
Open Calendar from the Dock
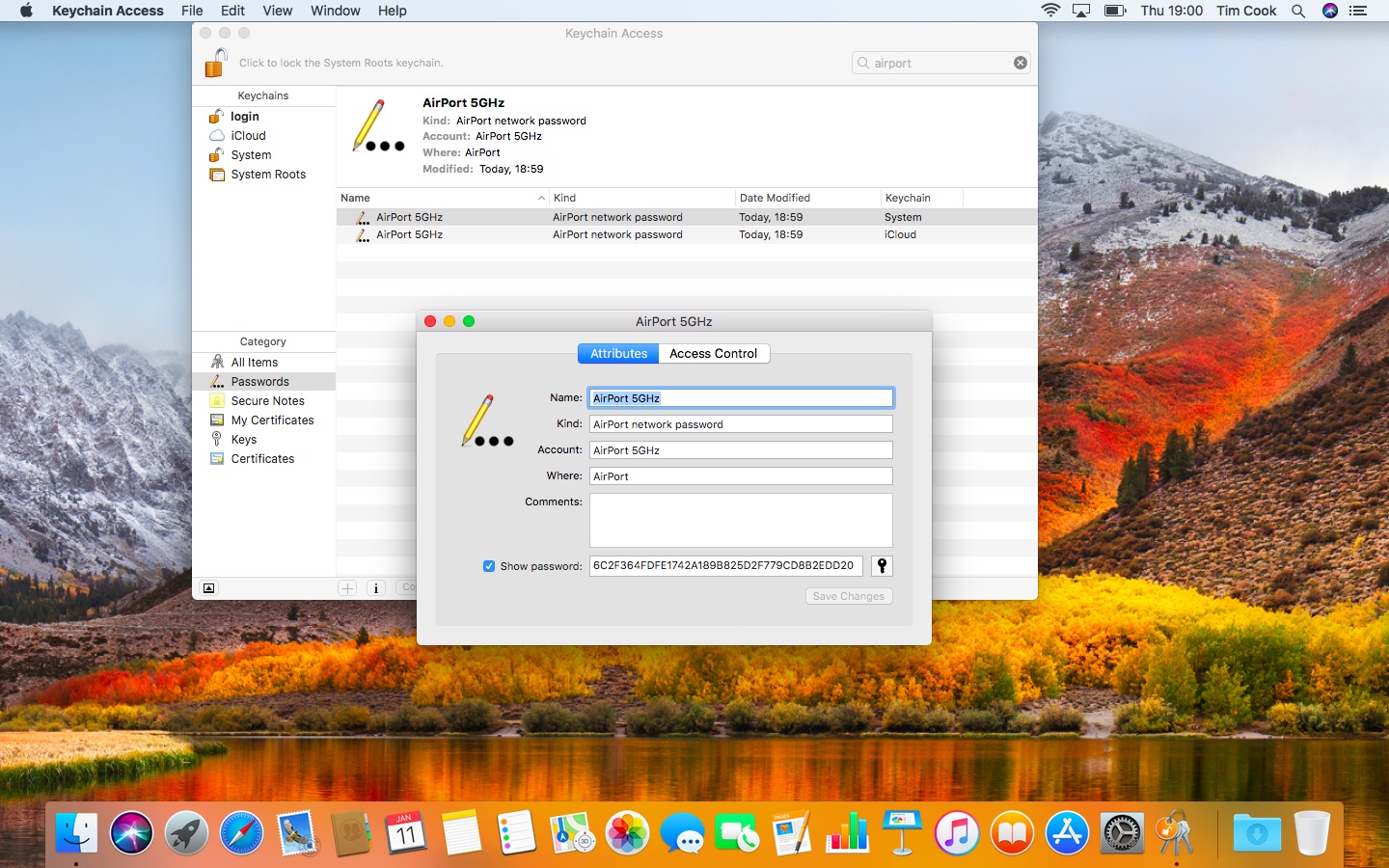pos(406,832)
